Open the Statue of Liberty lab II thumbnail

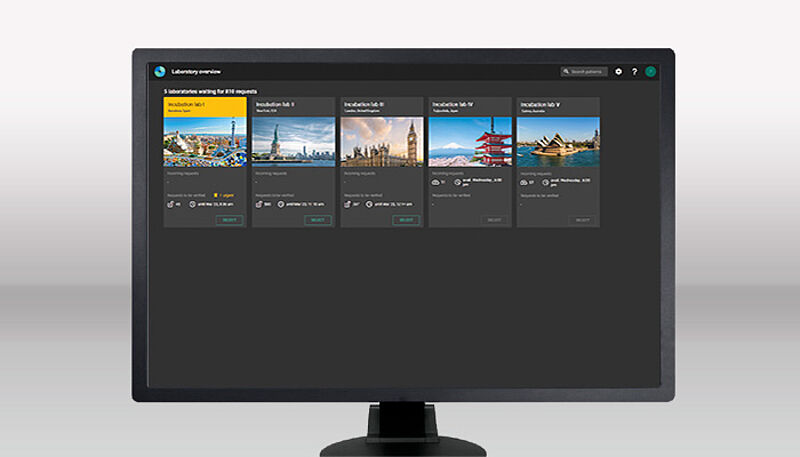tap(293, 141)
